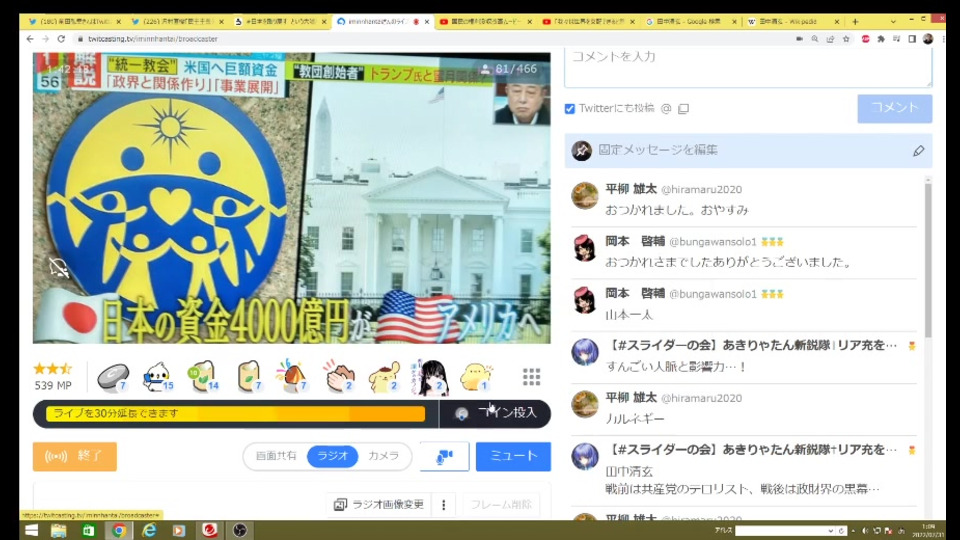This screenshot has width=960, height=540.
Task: Open the browser zoom magnifier icon
Action: pos(815,39)
